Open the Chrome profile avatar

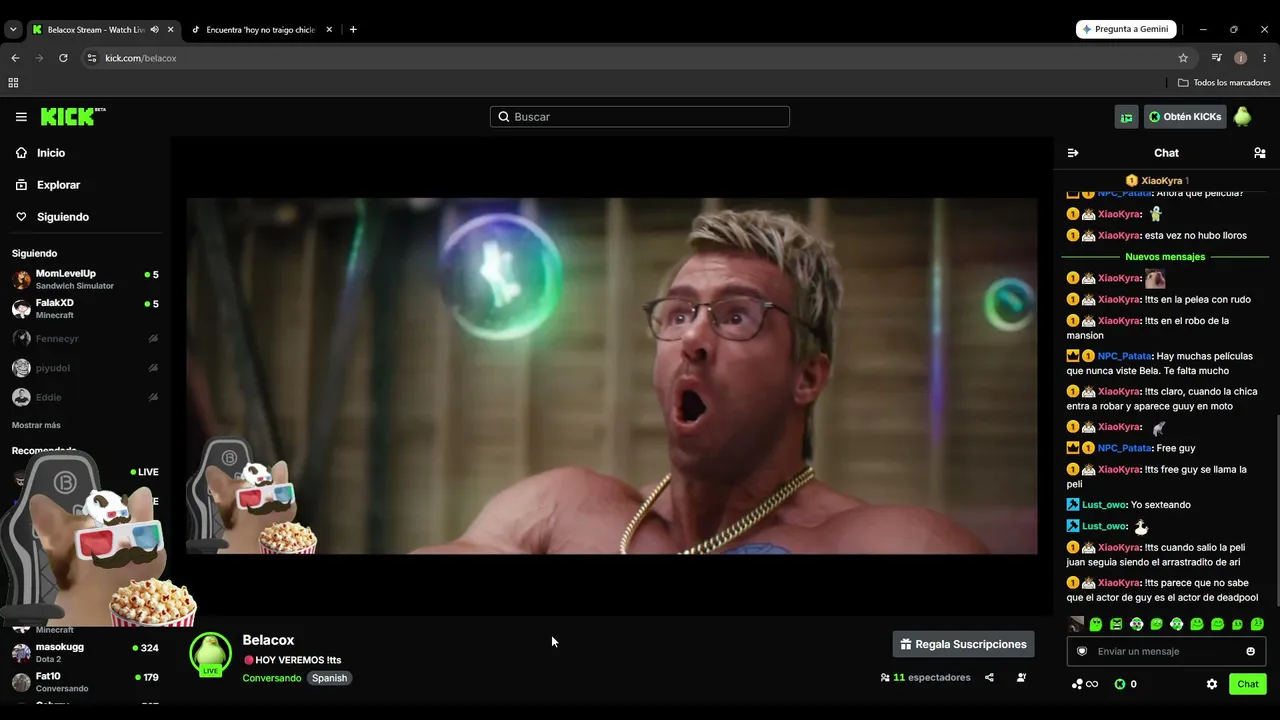coord(1240,58)
